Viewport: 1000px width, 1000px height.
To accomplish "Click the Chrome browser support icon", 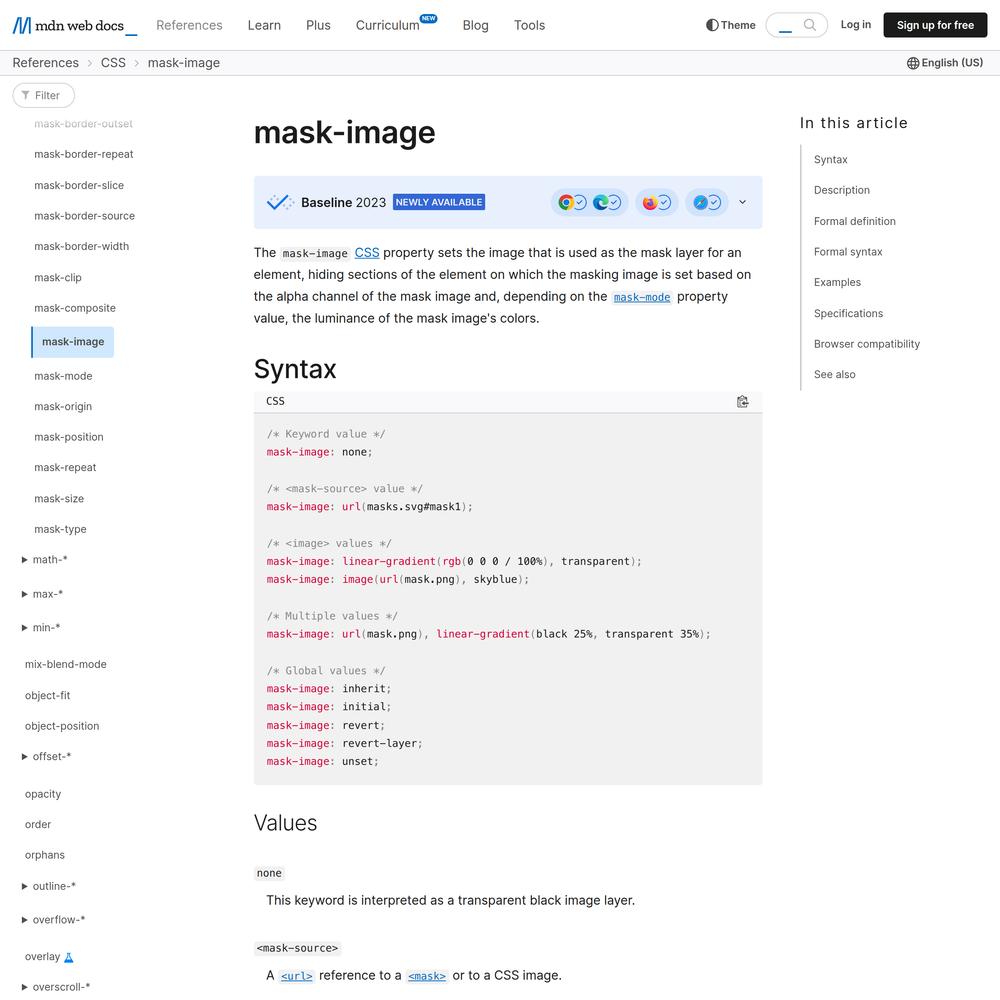I will (566, 202).
